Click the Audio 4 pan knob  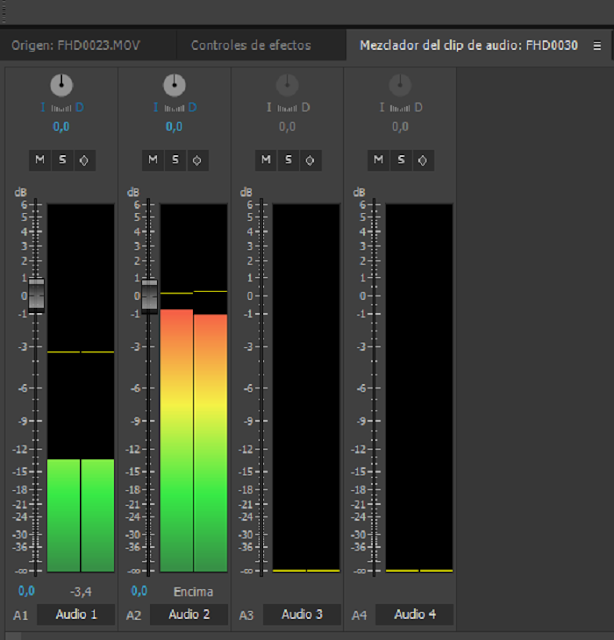coord(400,85)
